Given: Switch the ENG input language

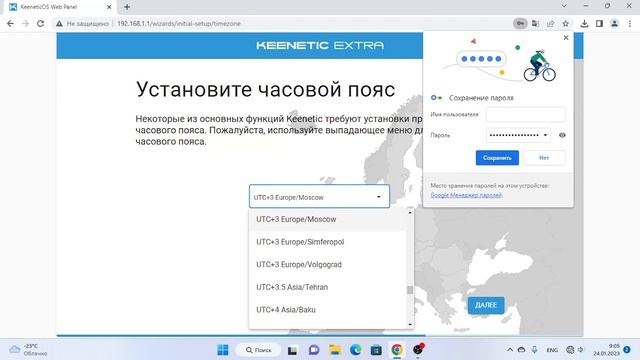Looking at the screenshot, I should pyautogui.click(x=552, y=350).
